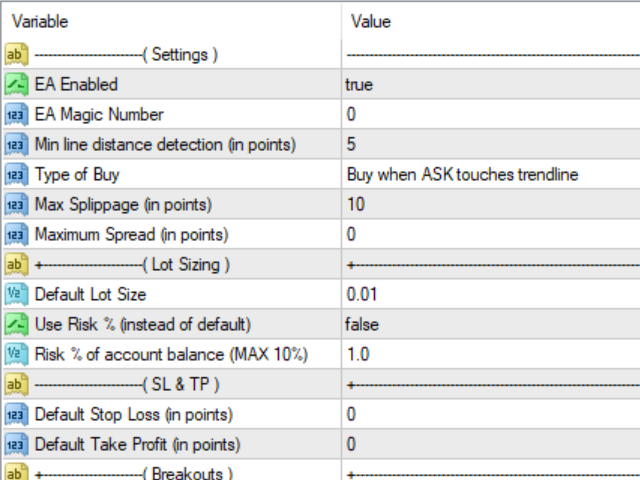Click the icon beside Max Splippage
This screenshot has width=640, height=480.
[x=16, y=205]
